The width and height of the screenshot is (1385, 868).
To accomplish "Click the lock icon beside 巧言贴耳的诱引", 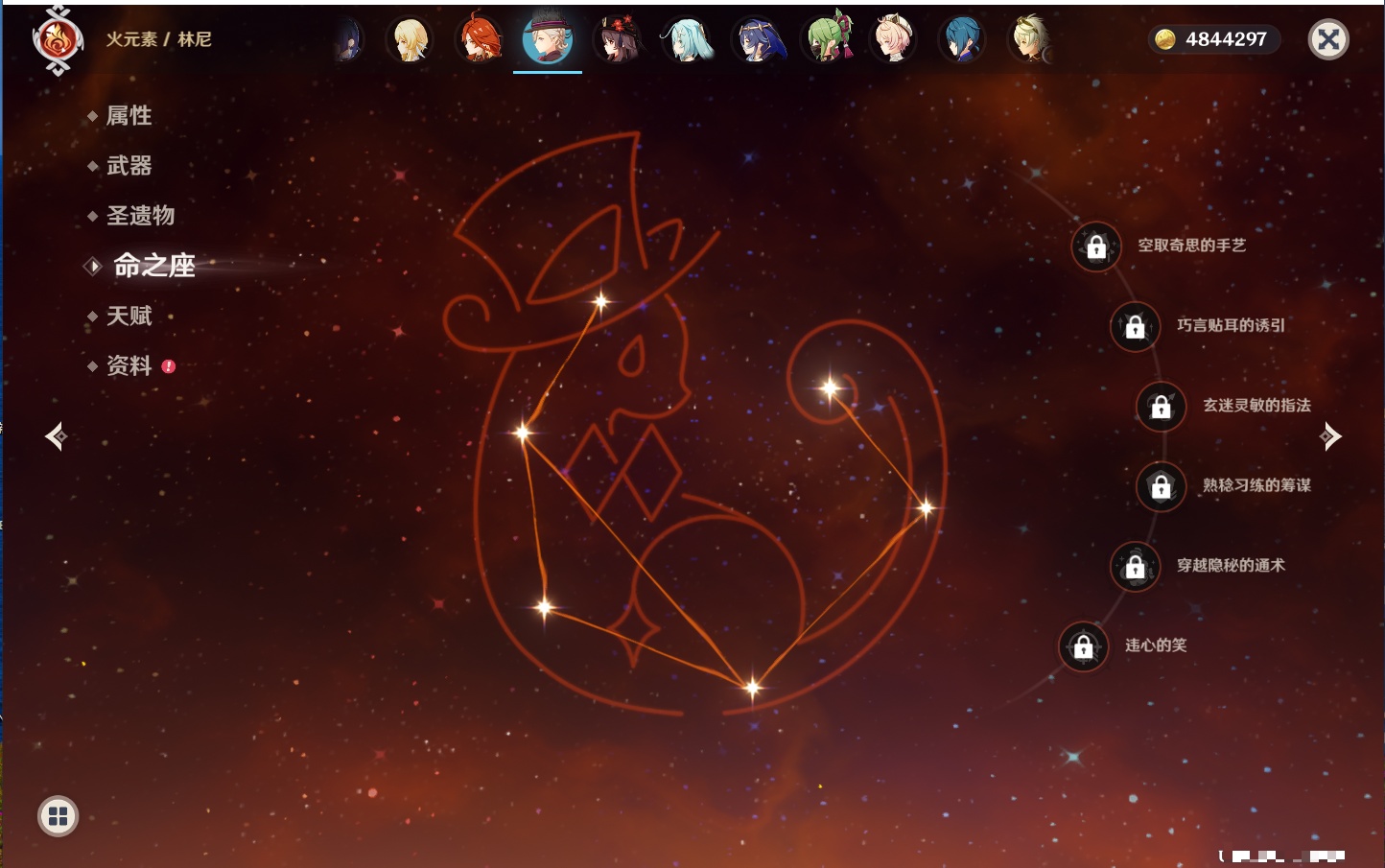I will point(1135,326).
